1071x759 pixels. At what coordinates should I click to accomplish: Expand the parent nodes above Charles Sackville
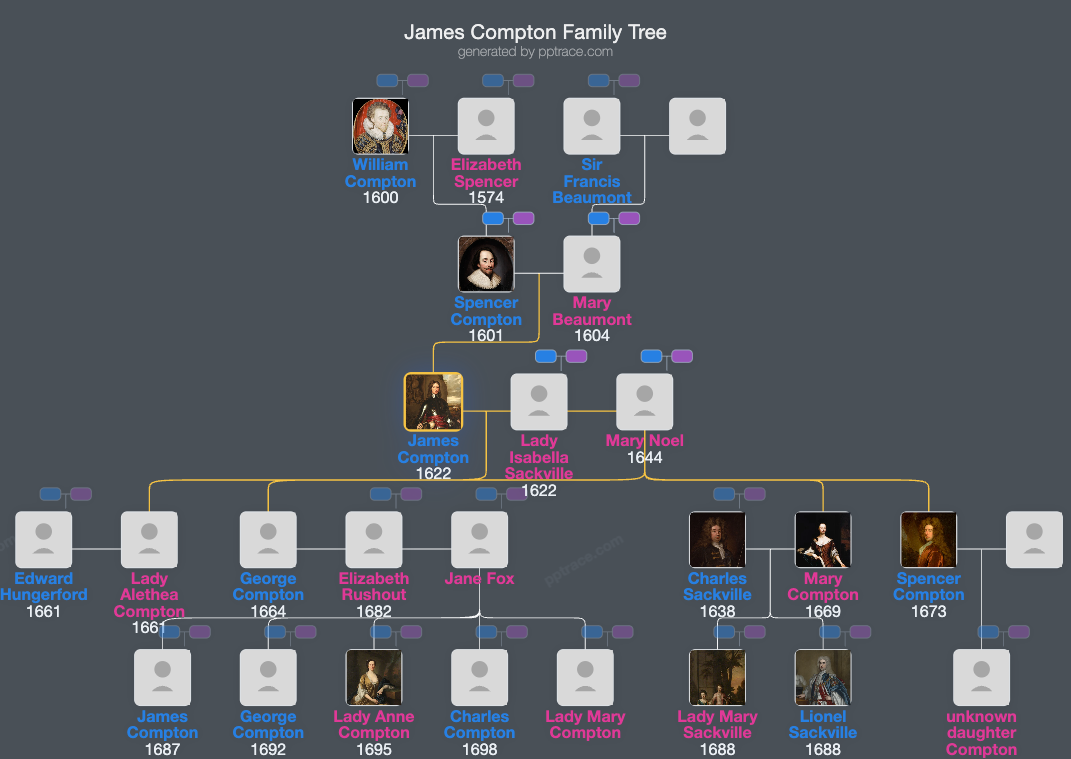[x=726, y=493]
